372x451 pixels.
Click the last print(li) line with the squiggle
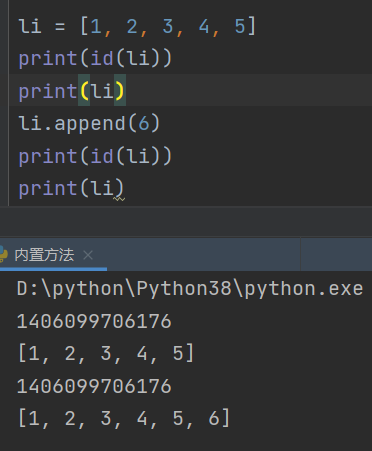(71, 188)
